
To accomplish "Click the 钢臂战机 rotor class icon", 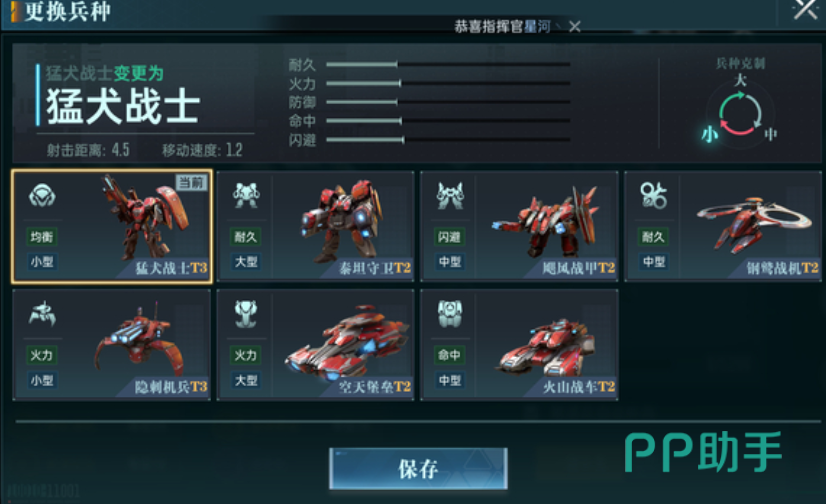I will coord(654,195).
